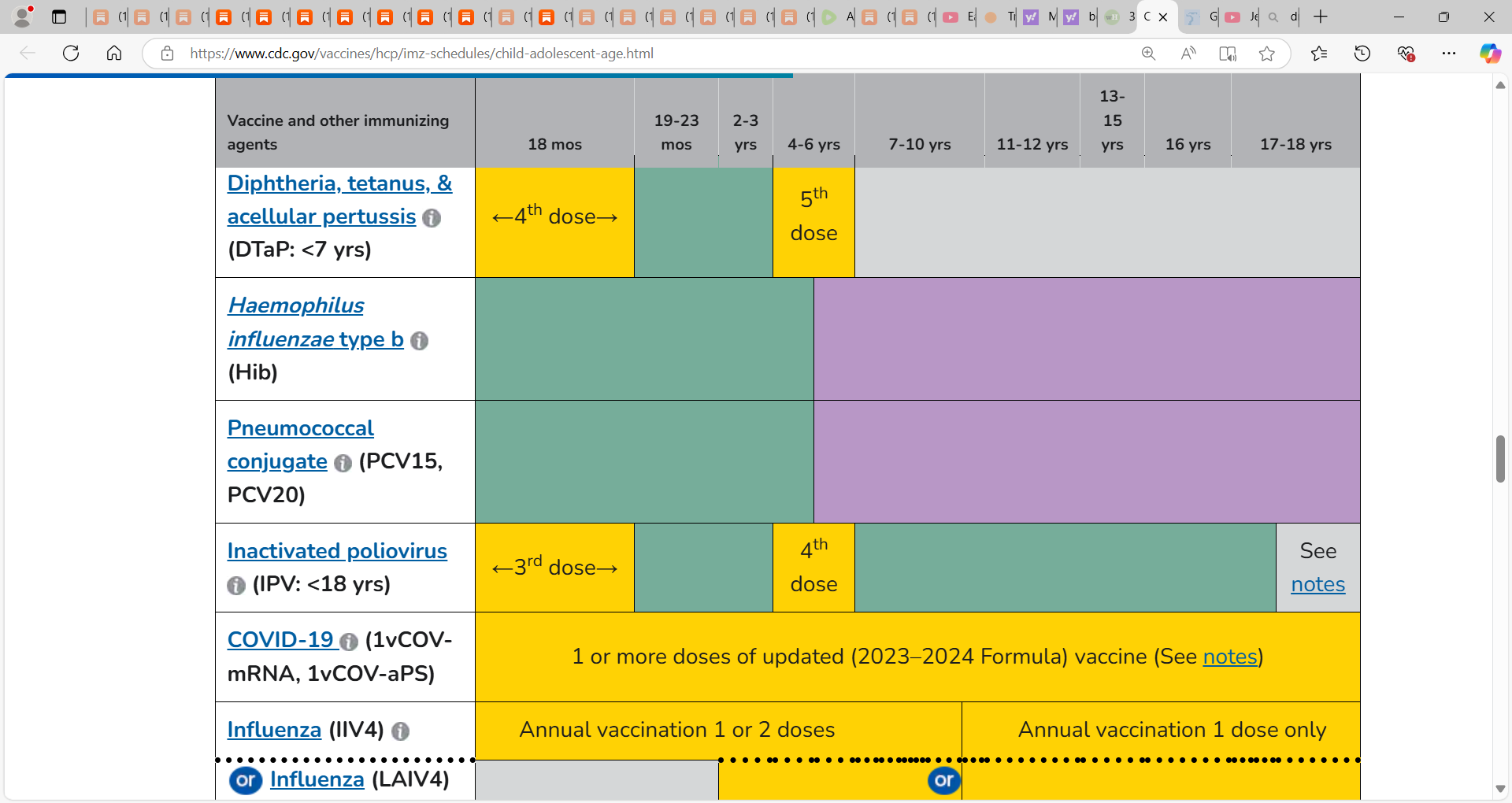The height and width of the screenshot is (803, 1512).
Task: Switch to the tab labeled '3'
Action: [x=1119, y=17]
